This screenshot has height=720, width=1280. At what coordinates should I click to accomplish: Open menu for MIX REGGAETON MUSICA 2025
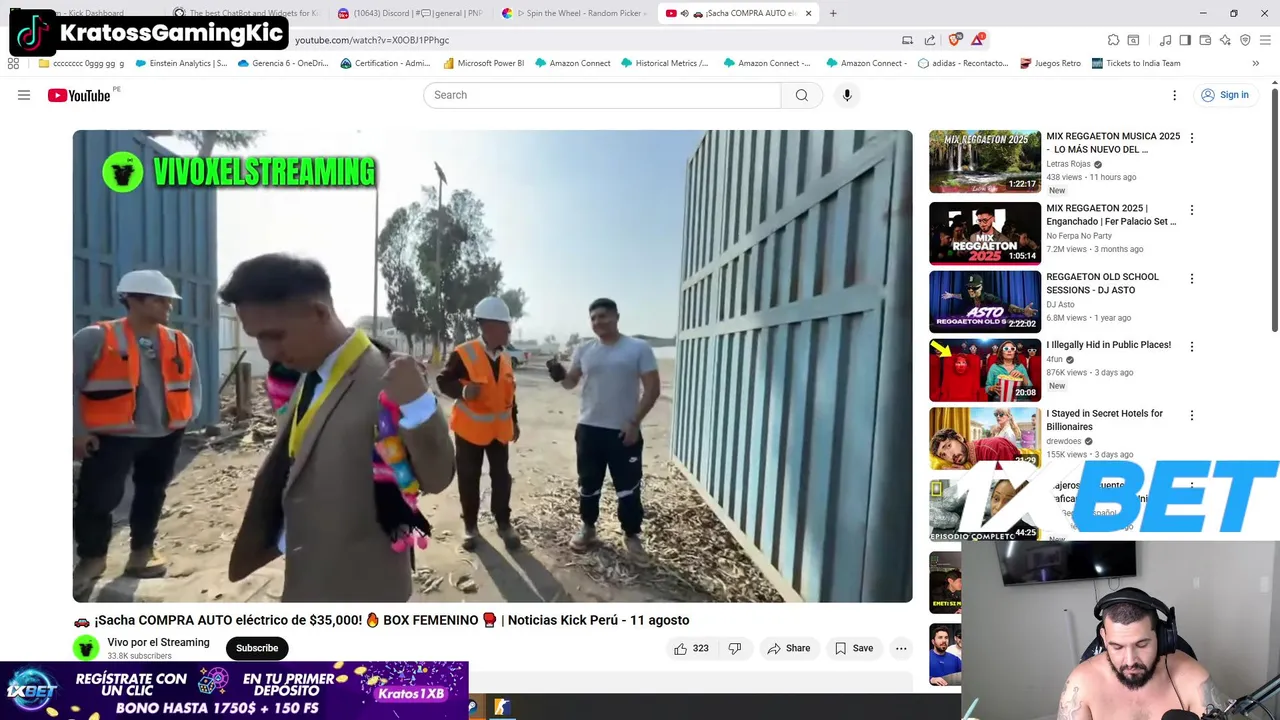1191,138
